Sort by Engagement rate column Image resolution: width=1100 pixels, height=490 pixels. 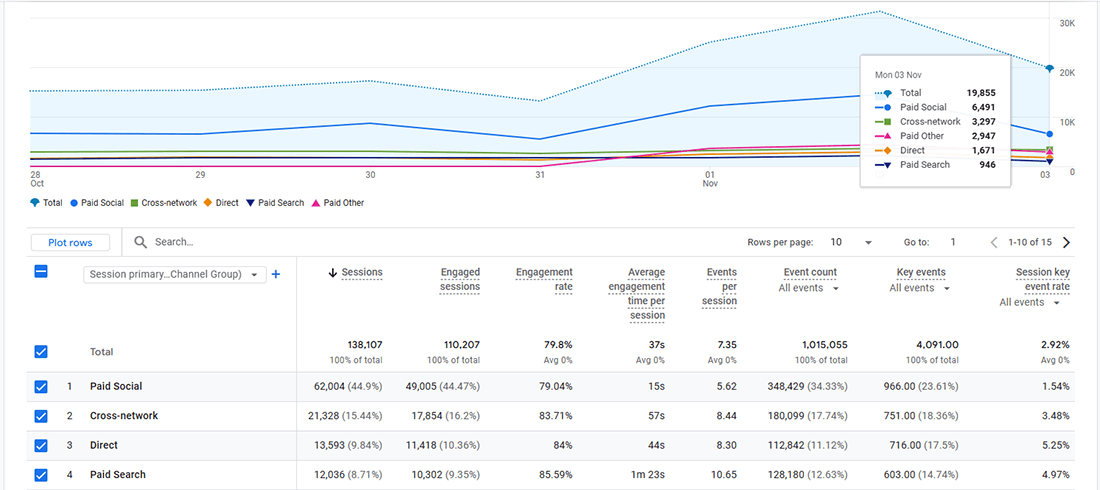click(x=544, y=279)
